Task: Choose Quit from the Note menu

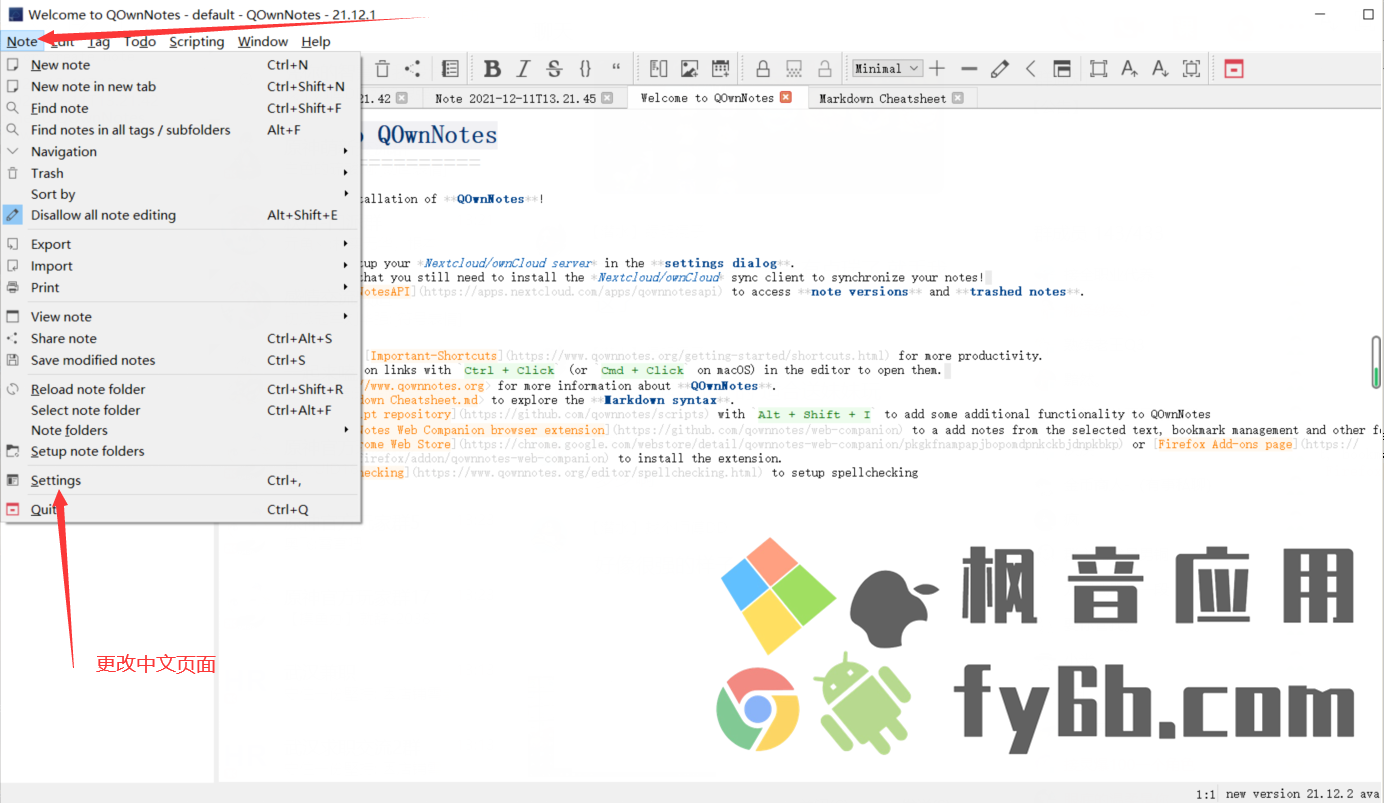Action: (x=181, y=509)
